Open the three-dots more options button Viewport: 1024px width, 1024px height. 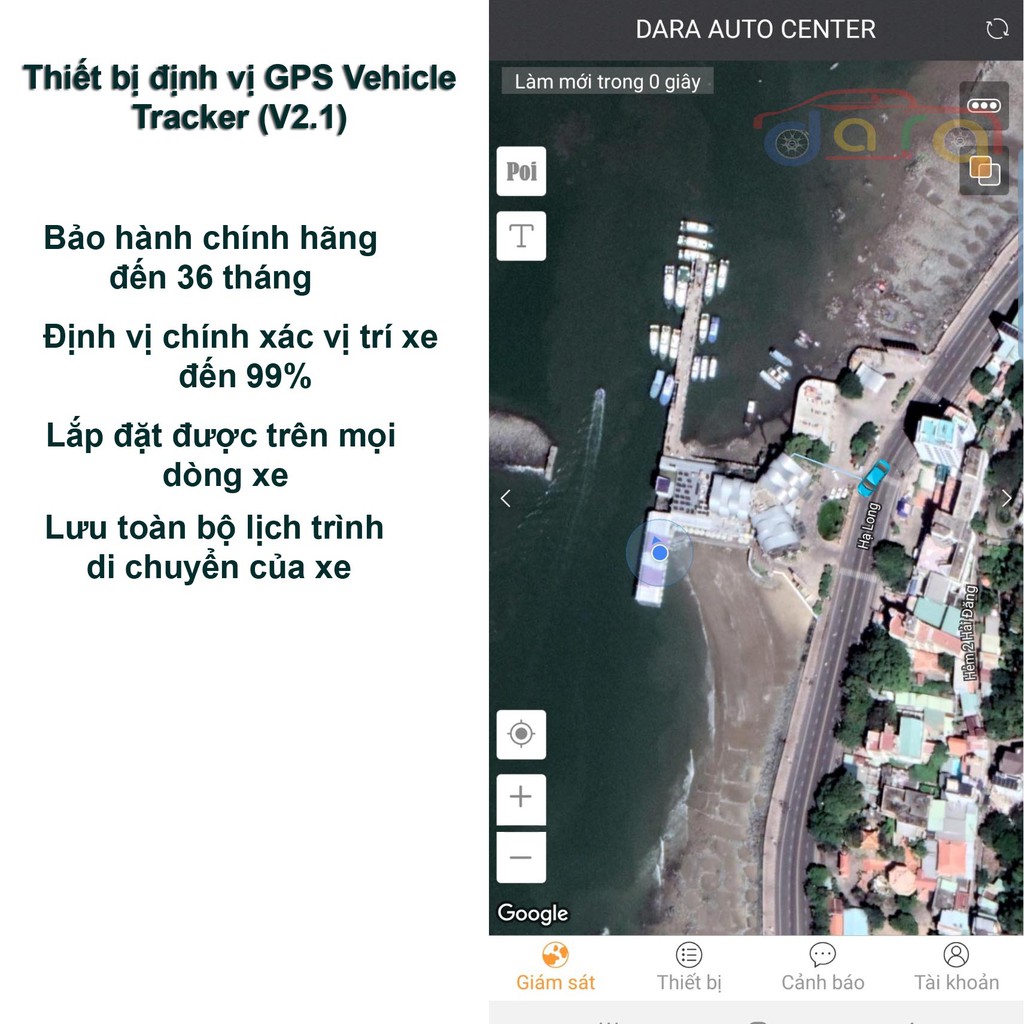(984, 105)
